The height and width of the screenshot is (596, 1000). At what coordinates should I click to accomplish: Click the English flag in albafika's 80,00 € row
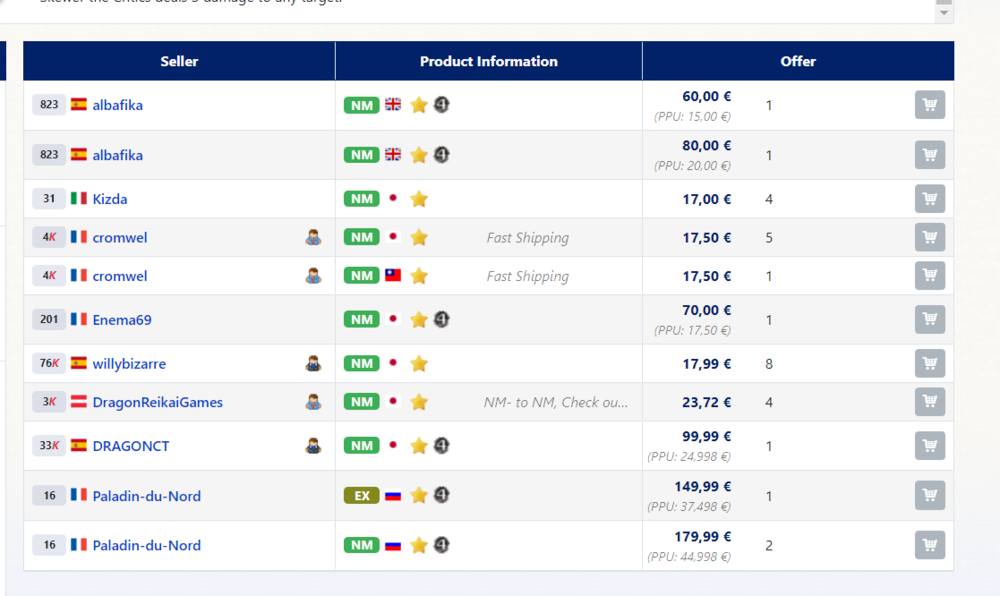(393, 155)
